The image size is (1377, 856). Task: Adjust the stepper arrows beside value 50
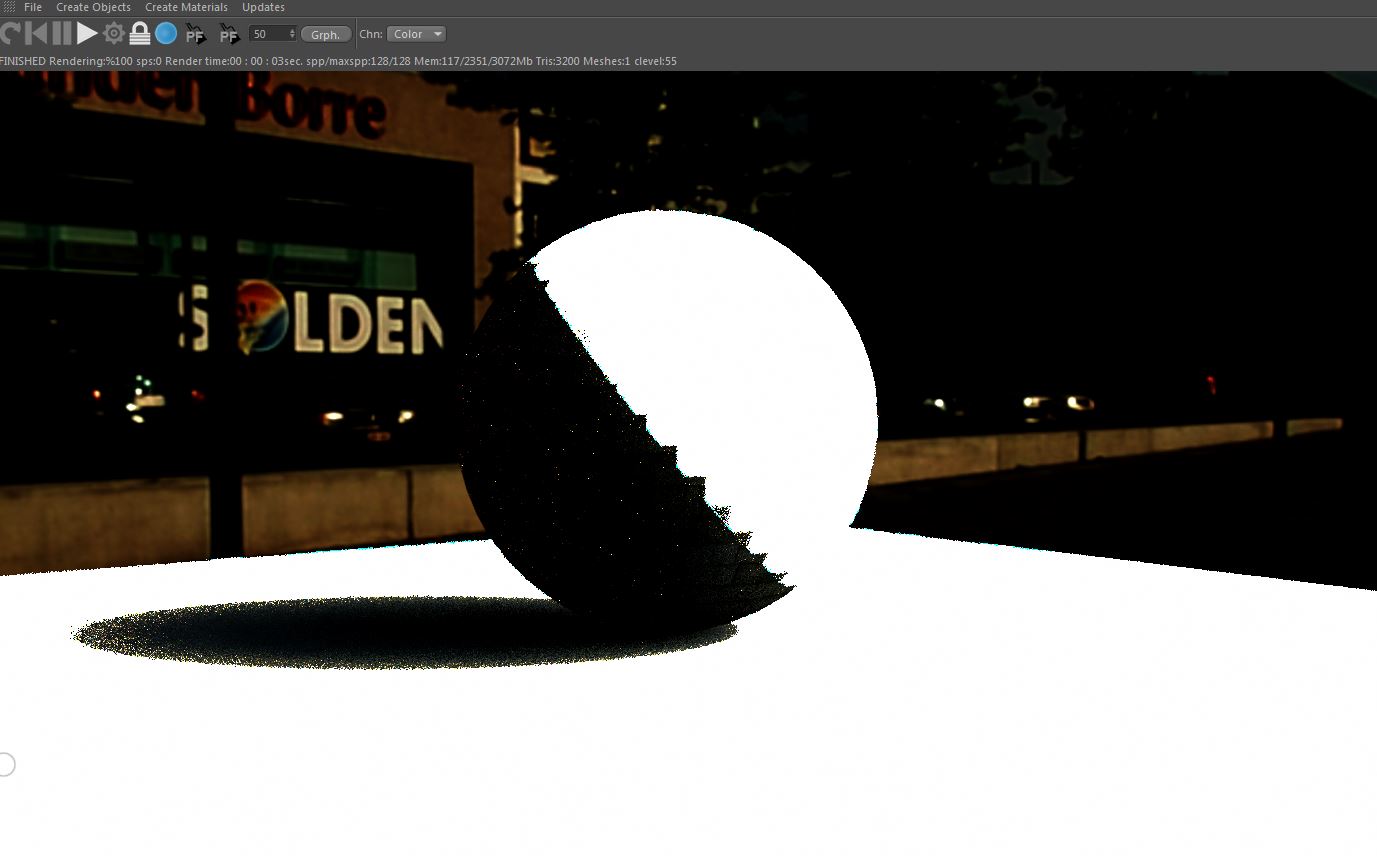(292, 34)
